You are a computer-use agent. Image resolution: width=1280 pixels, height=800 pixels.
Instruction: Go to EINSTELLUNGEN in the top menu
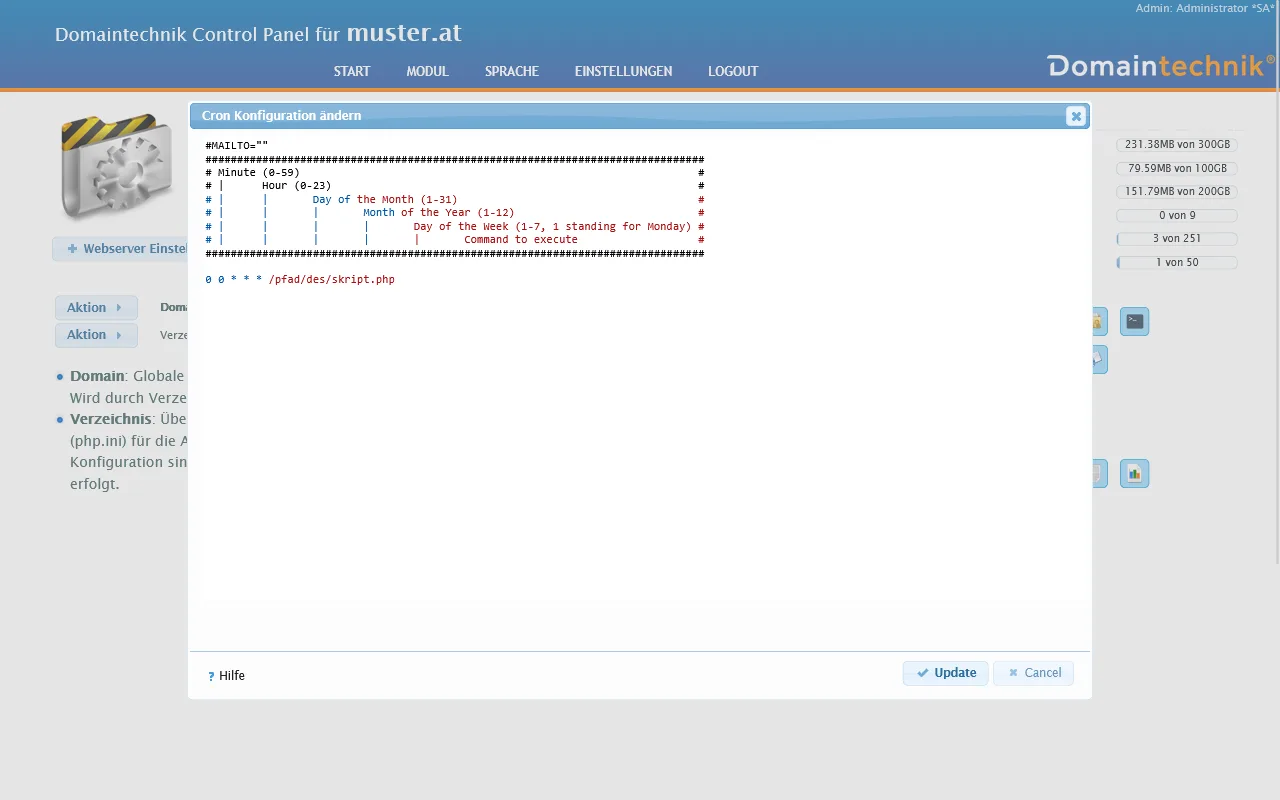623,71
